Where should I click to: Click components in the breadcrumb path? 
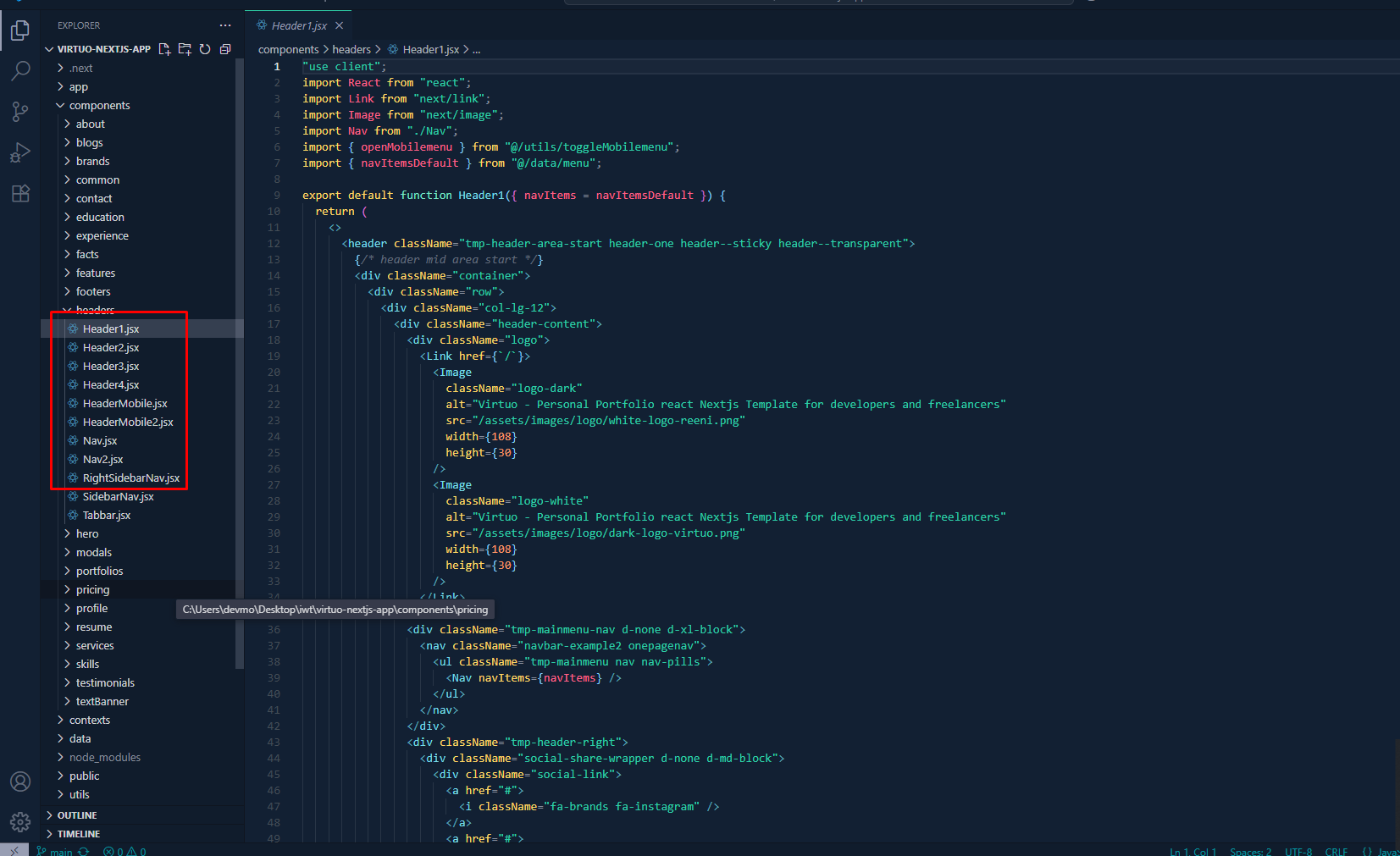pos(289,49)
